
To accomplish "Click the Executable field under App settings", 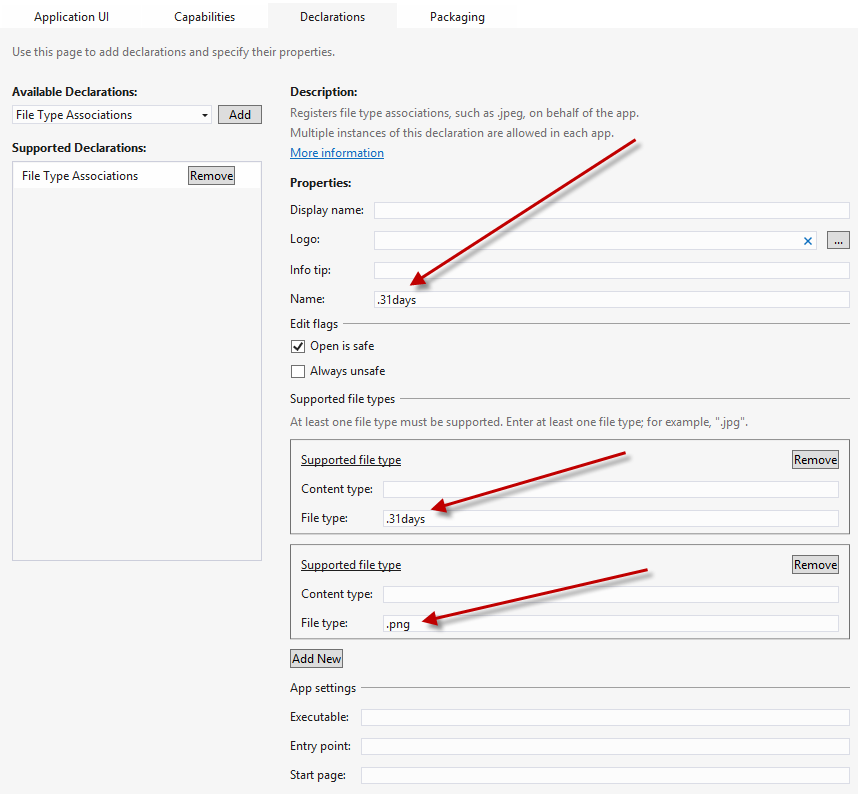I will [604, 718].
